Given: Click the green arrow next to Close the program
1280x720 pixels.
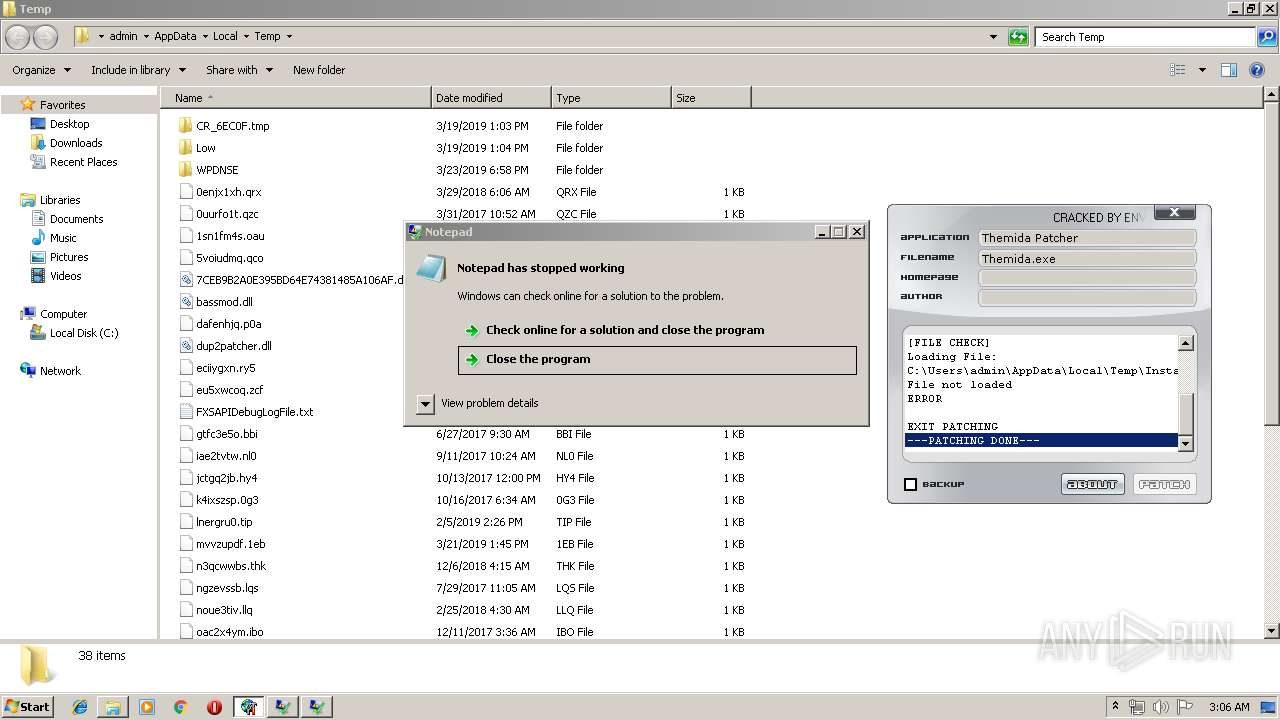Looking at the screenshot, I should pos(472,360).
